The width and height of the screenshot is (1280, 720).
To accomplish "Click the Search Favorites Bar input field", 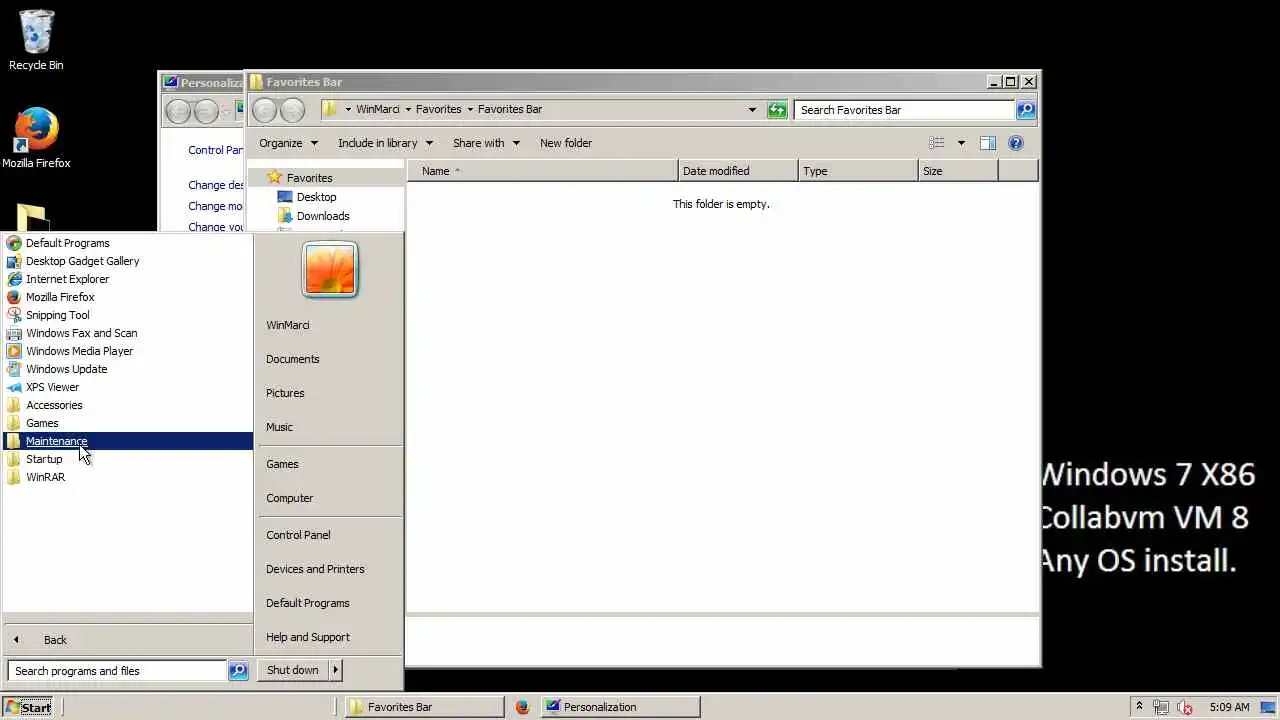I will (905, 110).
